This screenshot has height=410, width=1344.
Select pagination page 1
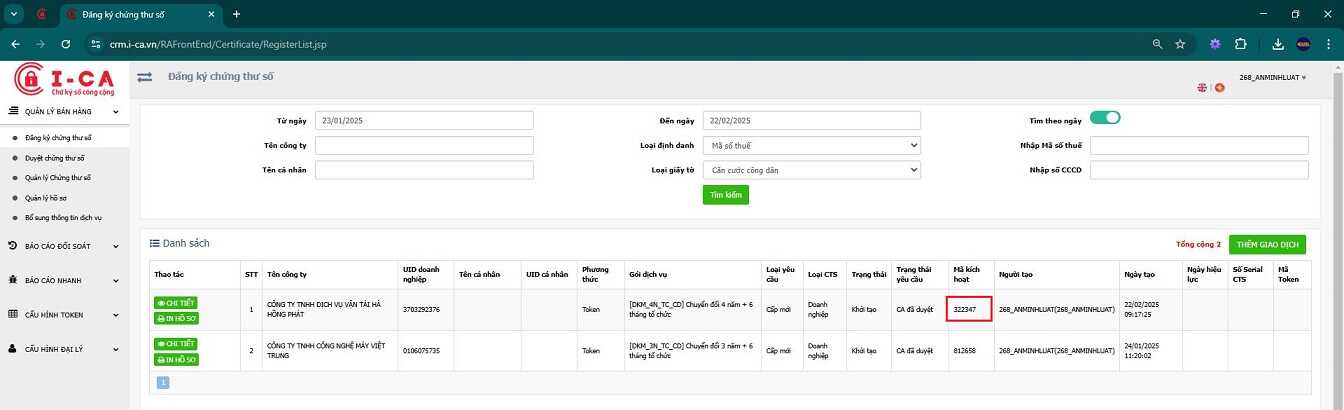(x=163, y=382)
